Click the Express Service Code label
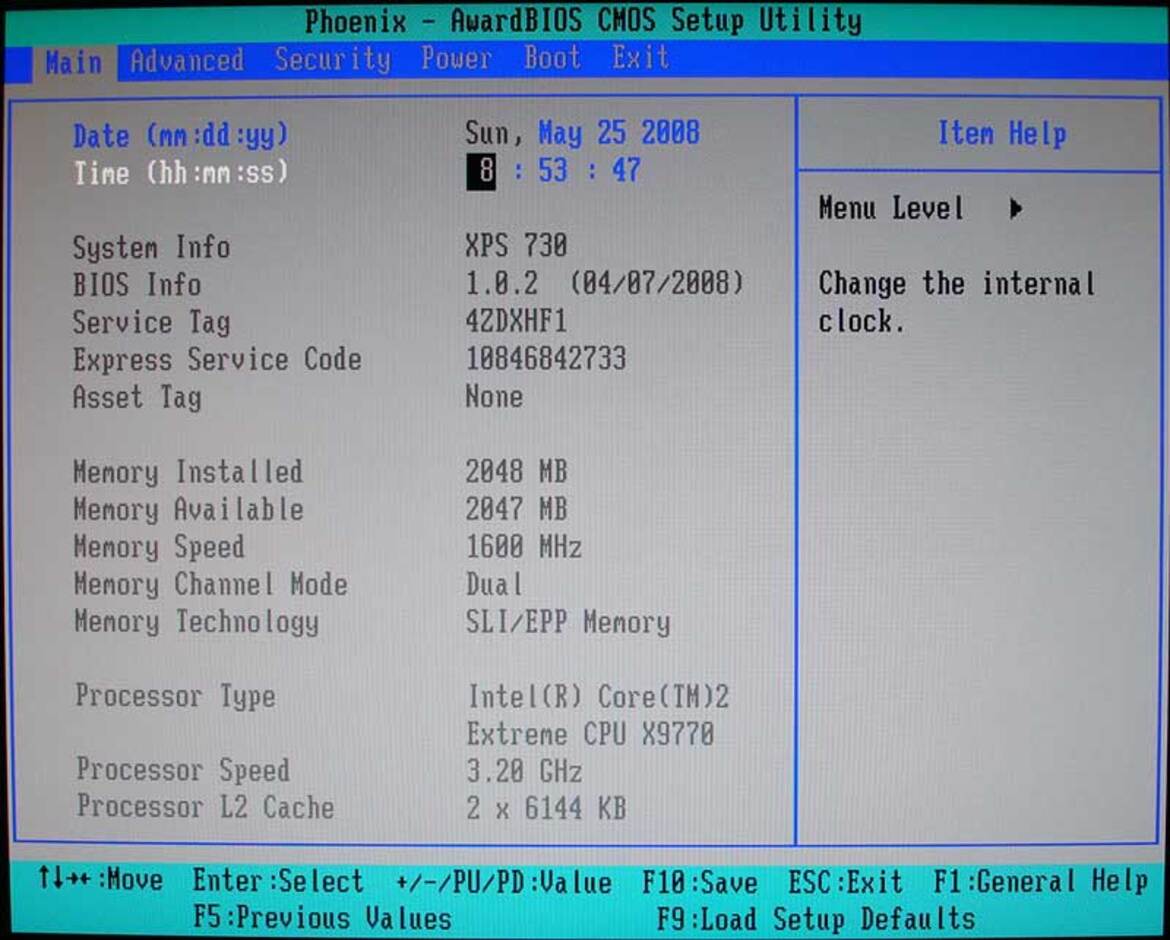The image size is (1170, 940). point(217,360)
